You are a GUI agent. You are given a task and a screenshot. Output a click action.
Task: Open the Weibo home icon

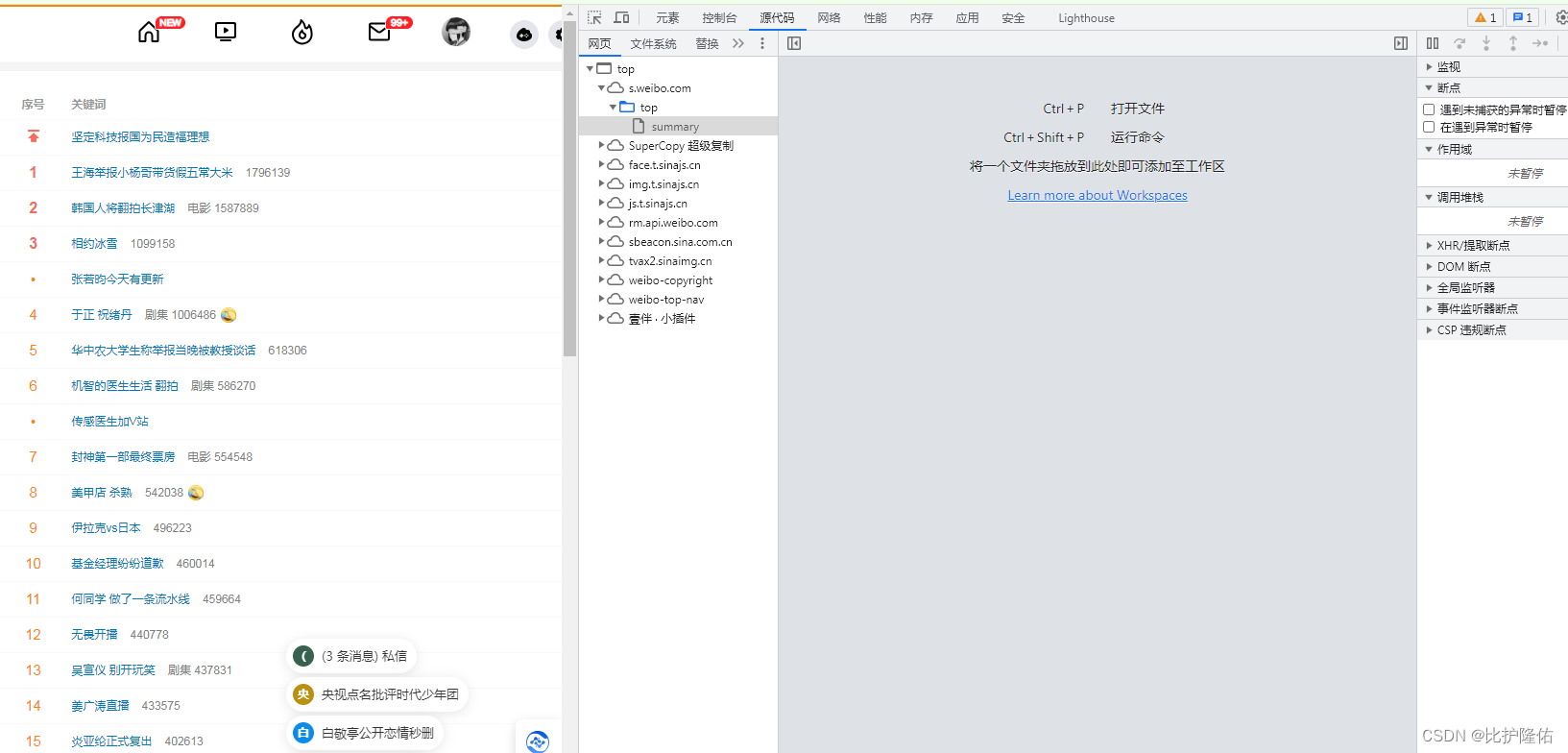pyautogui.click(x=149, y=33)
